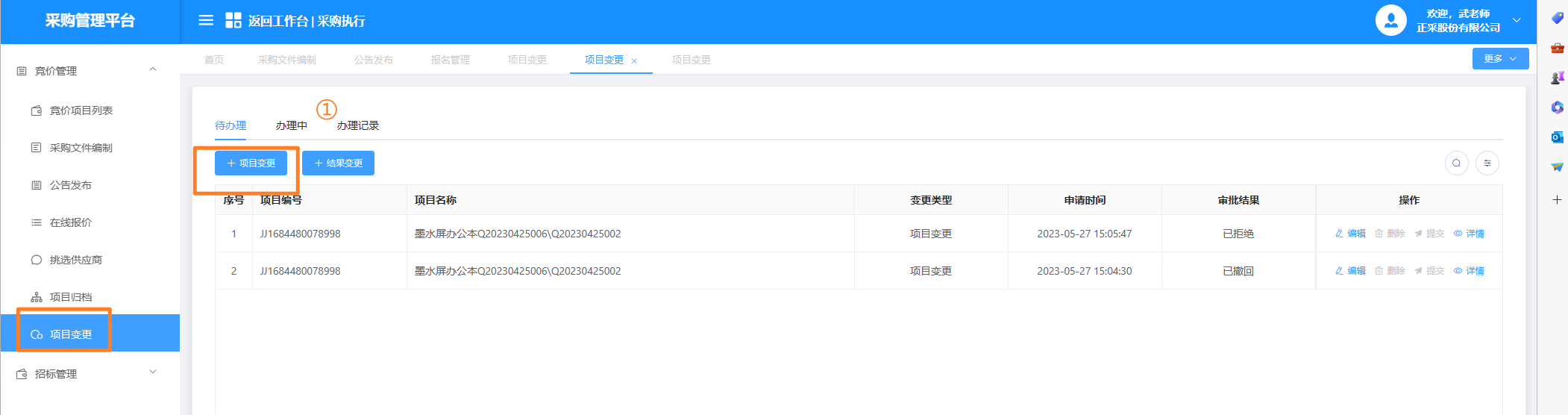Click the briefcase tools icon in sidebar
Image resolution: width=1568 pixels, height=415 pixels.
1557,48
